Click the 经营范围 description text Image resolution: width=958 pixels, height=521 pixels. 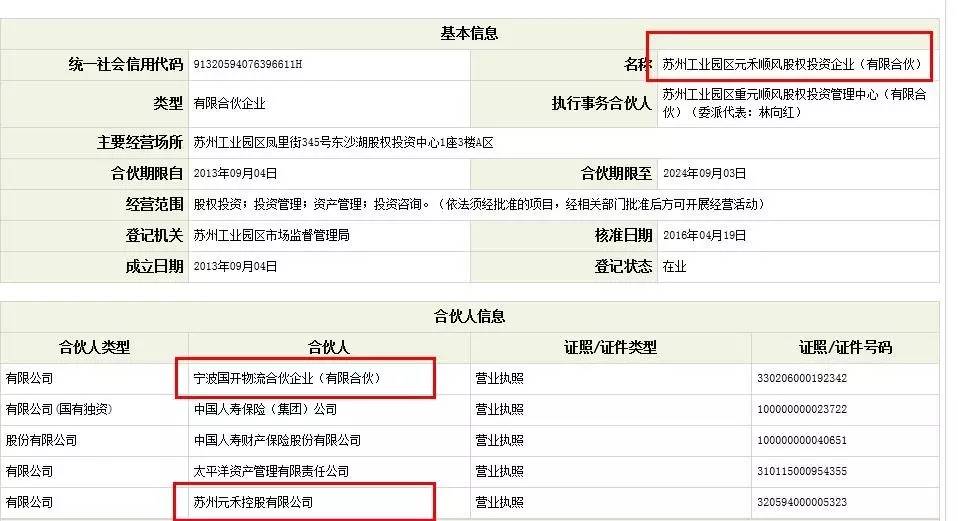pos(480,204)
